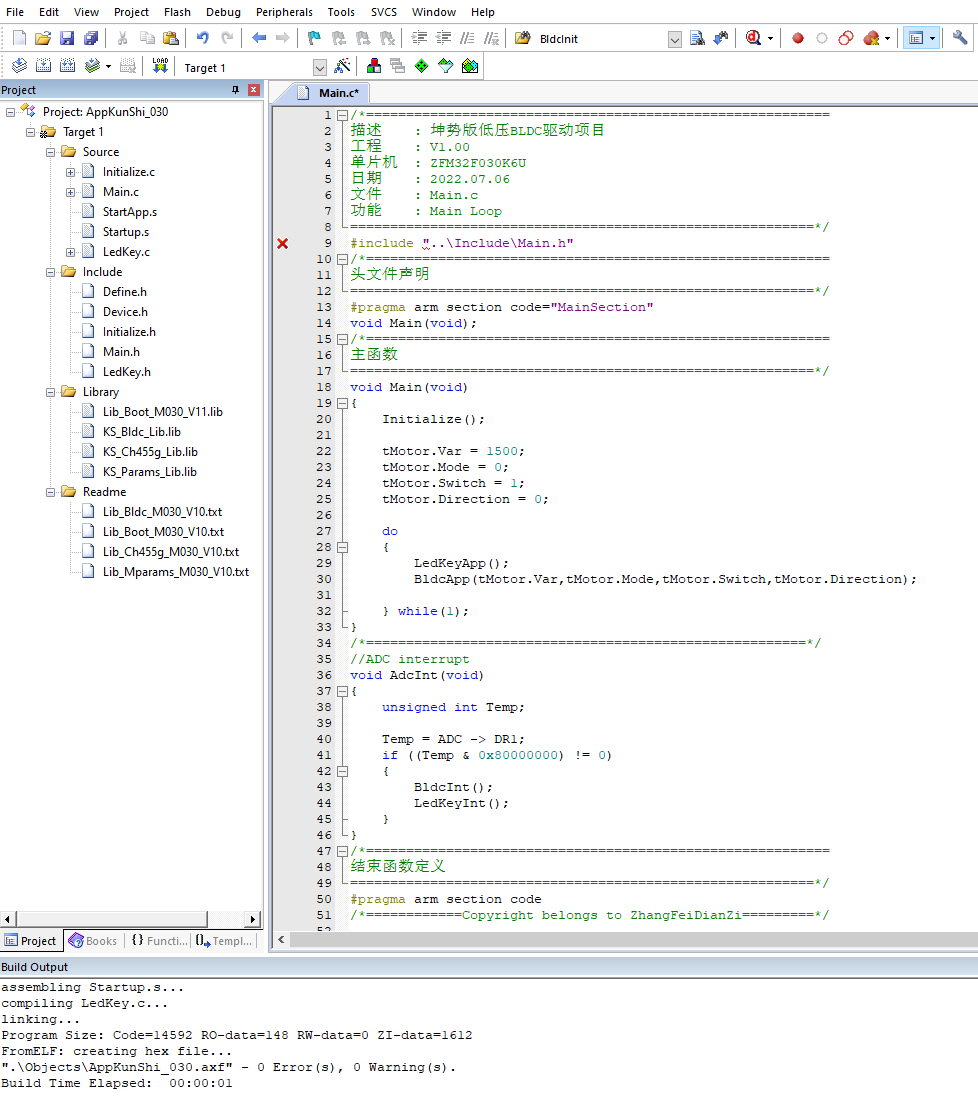The height and width of the screenshot is (1101, 978).
Task: Open Configuration via the wrench icon
Action: coord(960,39)
